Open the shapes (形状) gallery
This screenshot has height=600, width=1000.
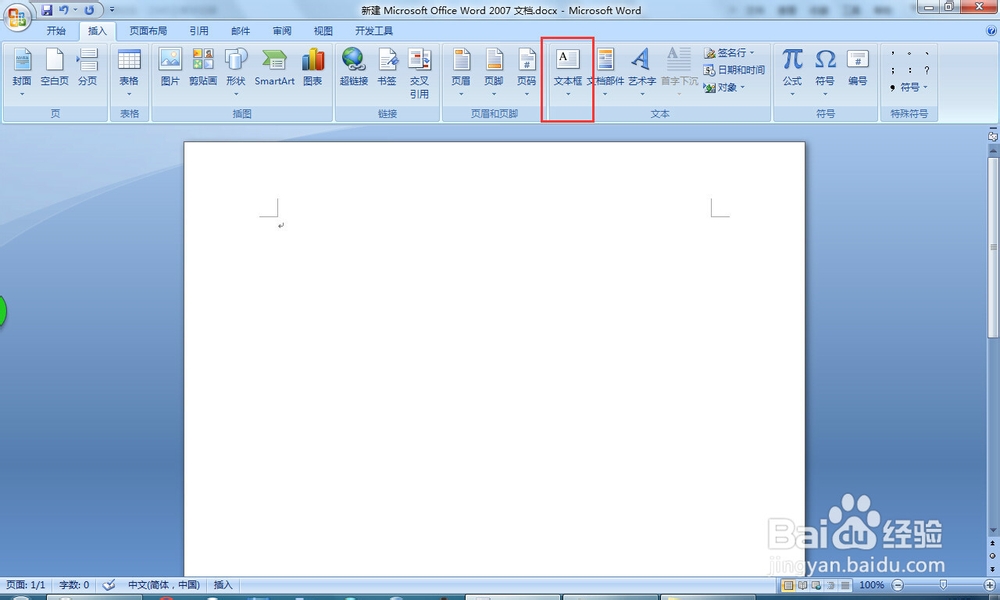235,71
